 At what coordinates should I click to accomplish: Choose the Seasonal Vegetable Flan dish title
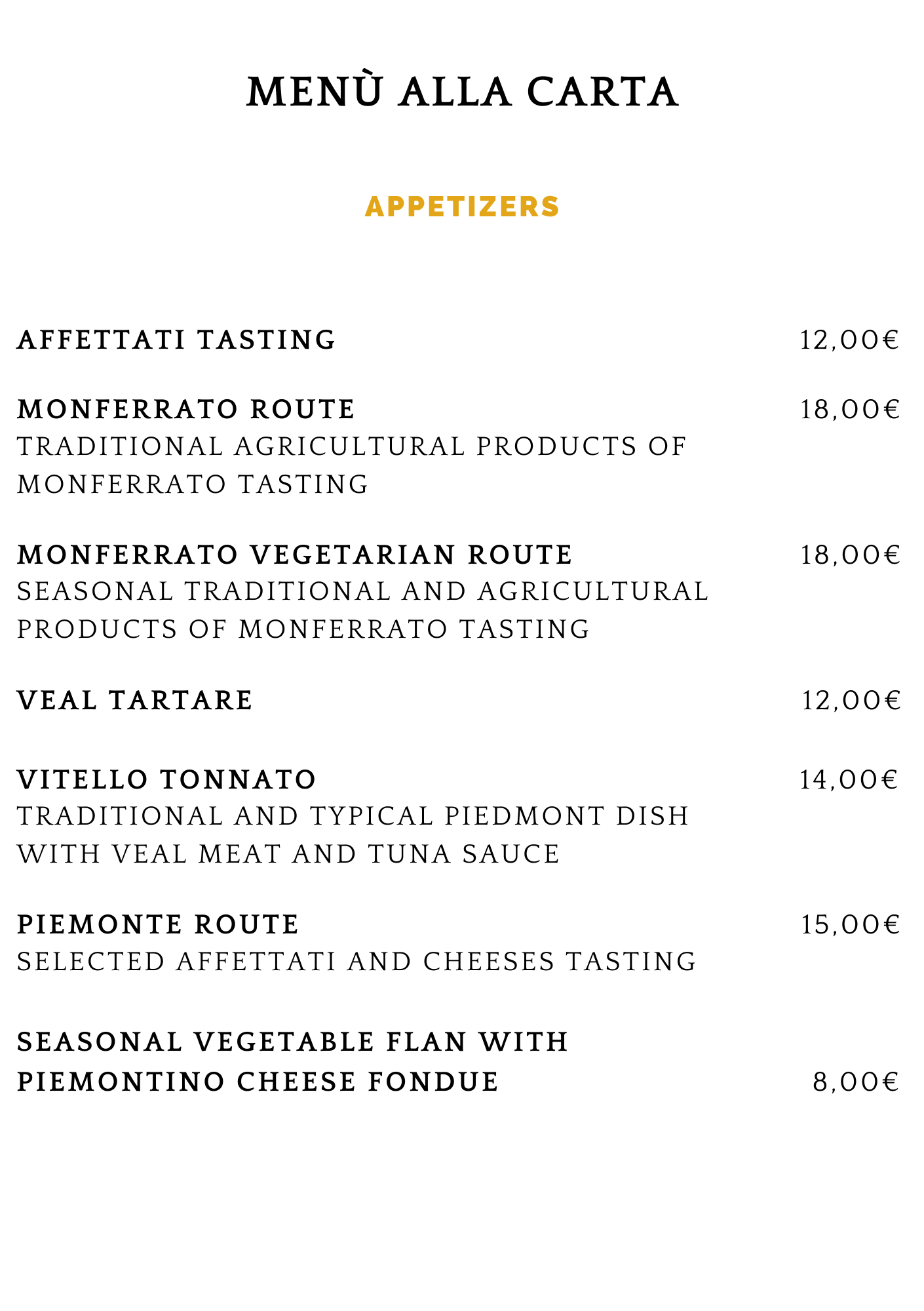coord(292,1062)
